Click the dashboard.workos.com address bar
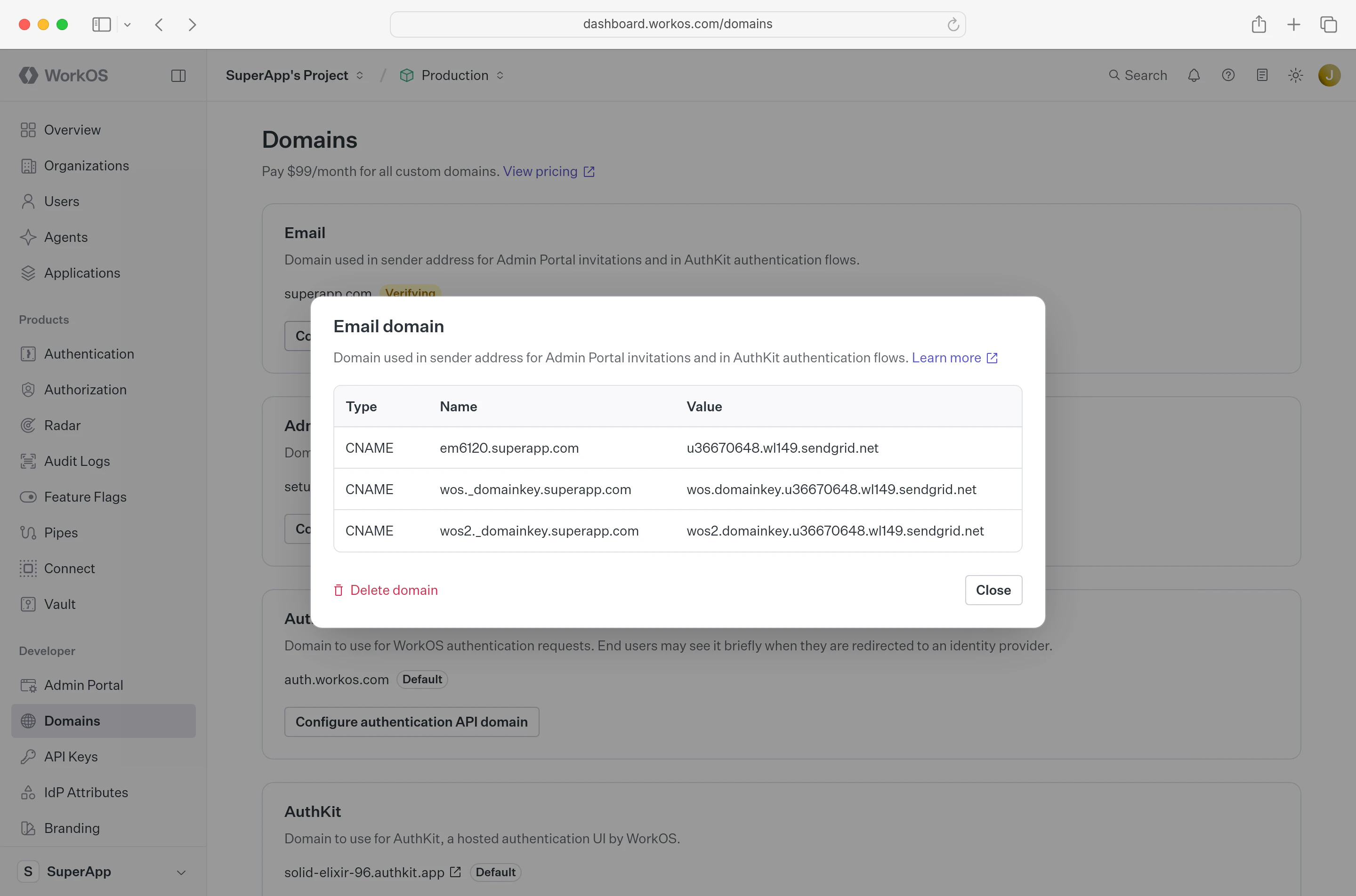Screen dimensions: 1356x896 pyautogui.click(x=678, y=24)
